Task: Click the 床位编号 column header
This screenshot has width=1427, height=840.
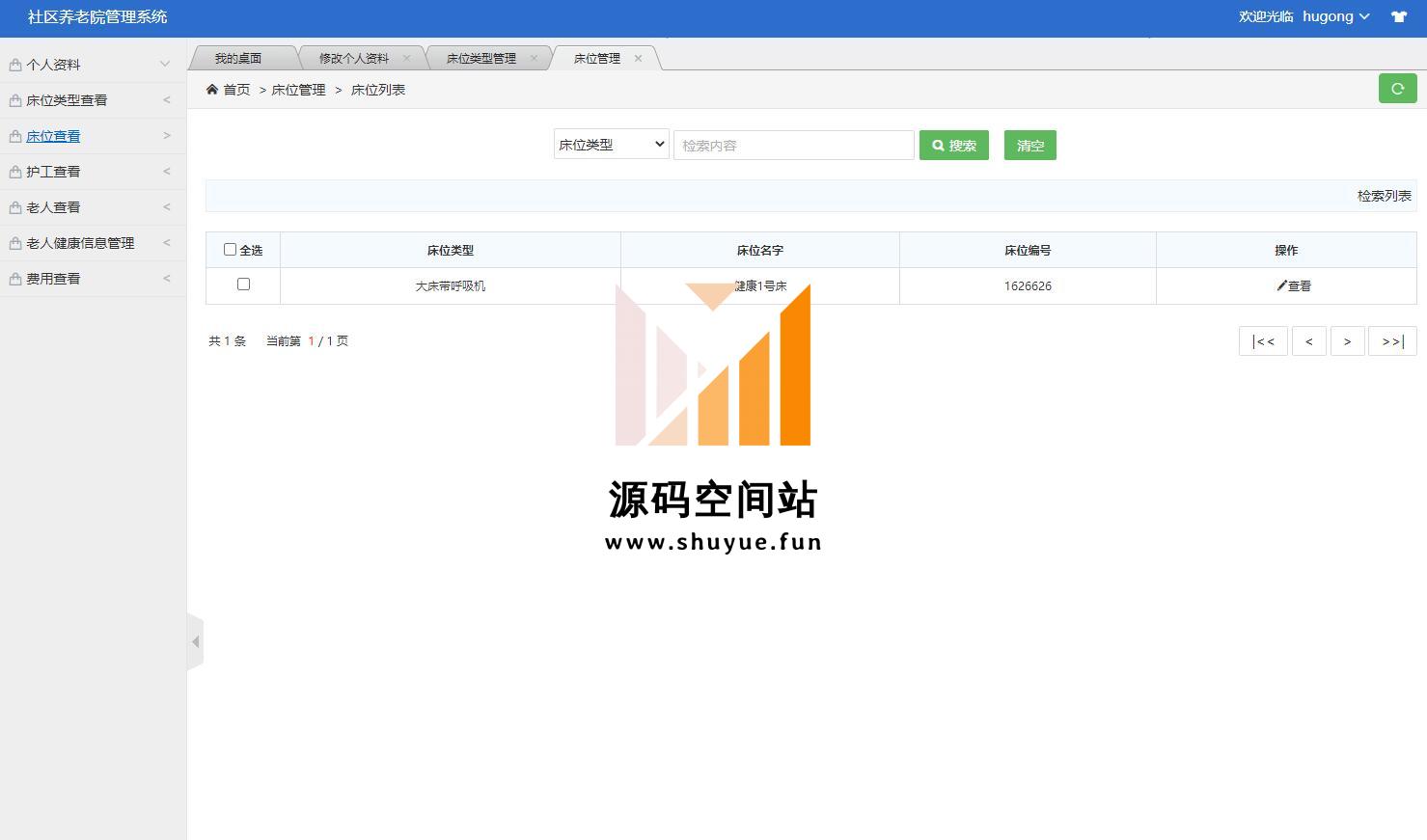Action: tap(1028, 250)
